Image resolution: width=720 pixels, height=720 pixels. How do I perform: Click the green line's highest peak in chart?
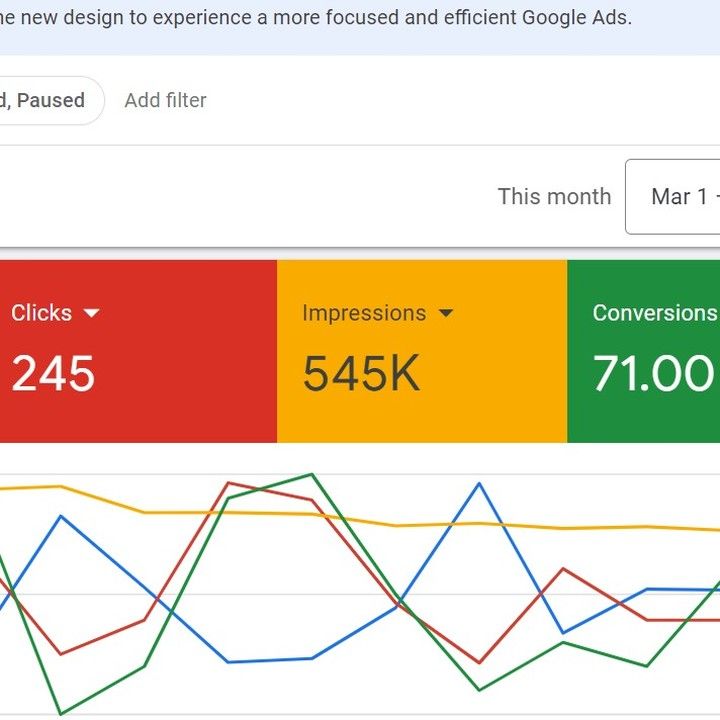pos(312,475)
